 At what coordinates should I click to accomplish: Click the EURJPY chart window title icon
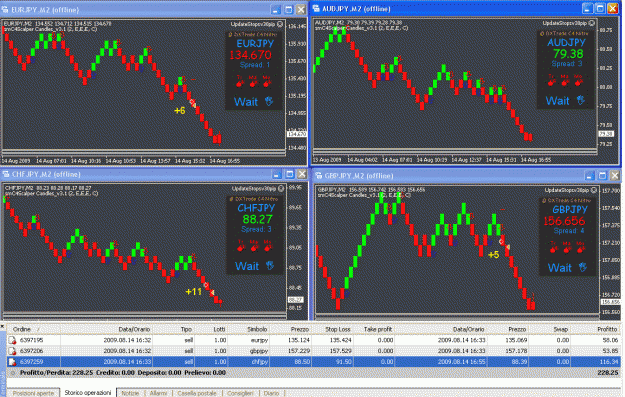(5, 10)
